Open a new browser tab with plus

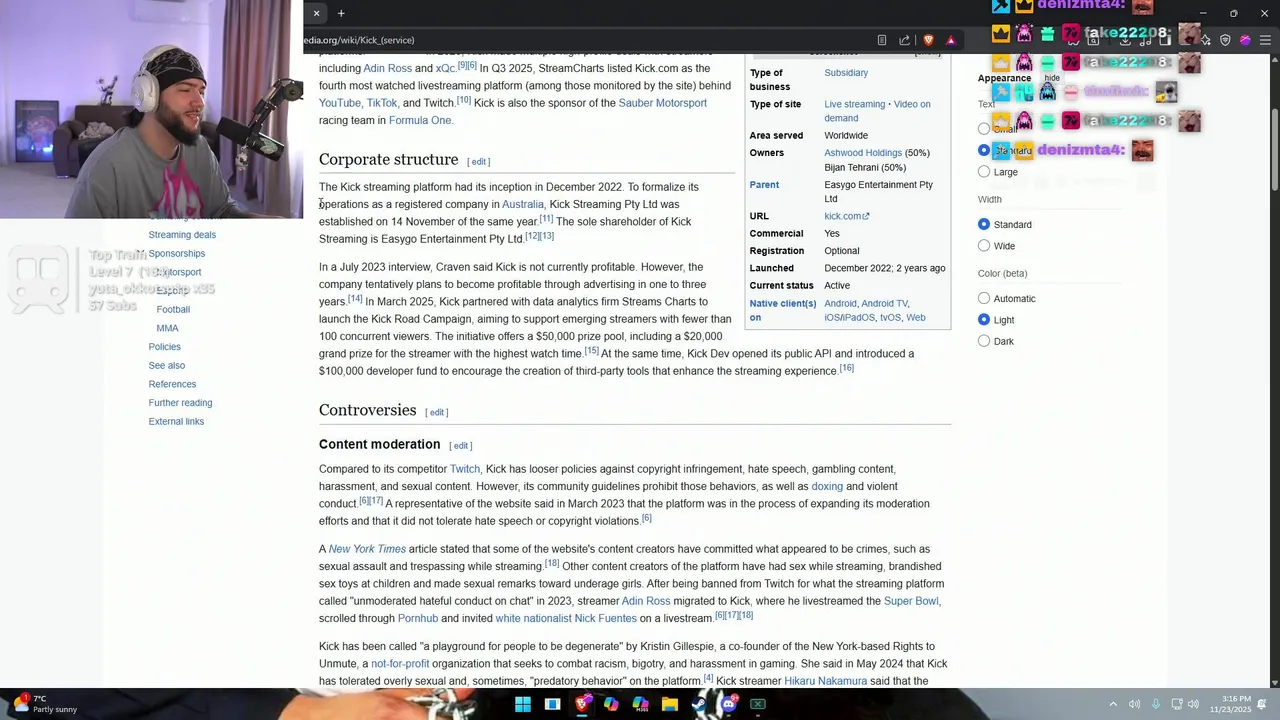[341, 13]
